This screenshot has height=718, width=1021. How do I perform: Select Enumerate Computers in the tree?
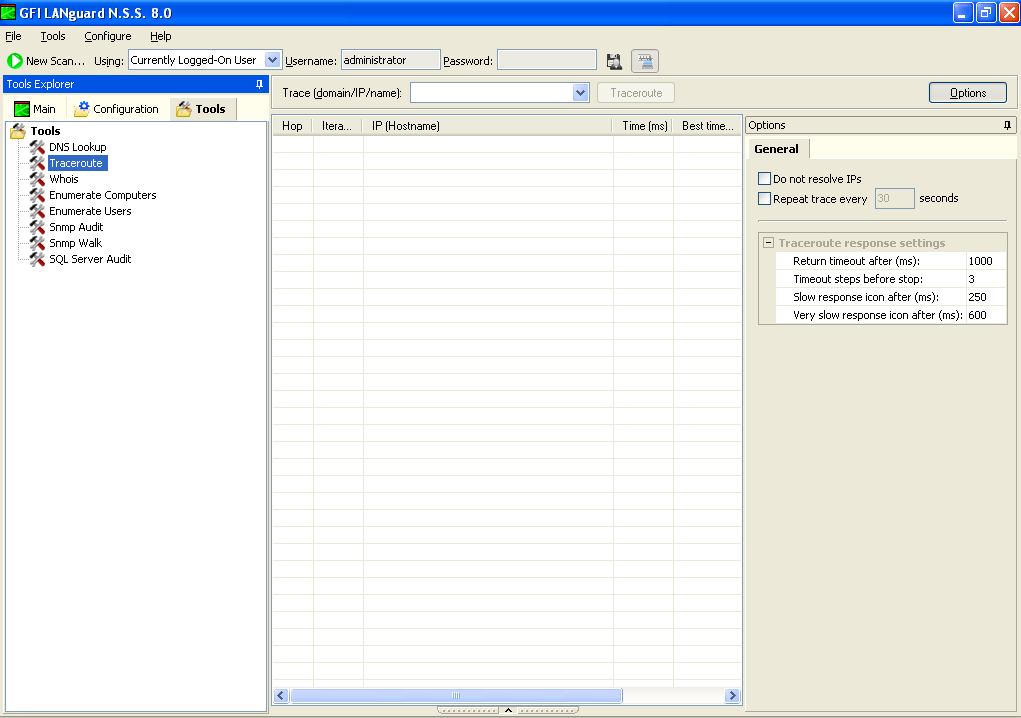click(x=103, y=195)
